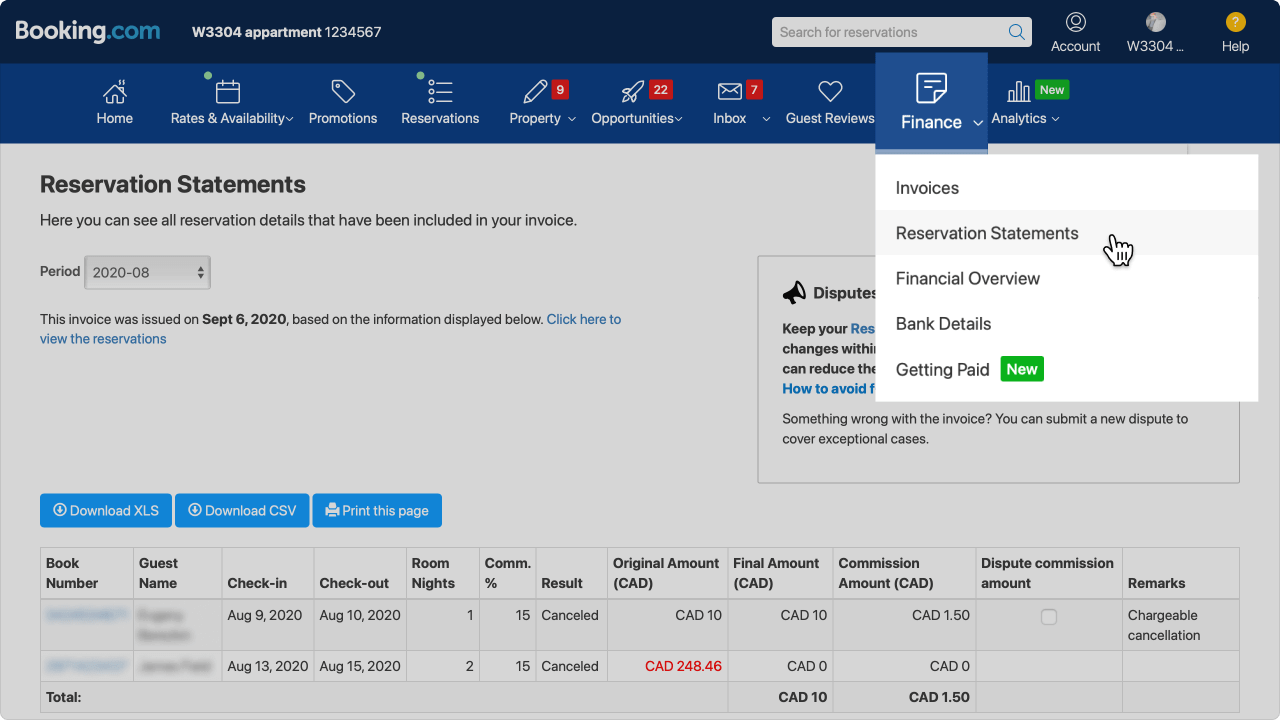This screenshot has width=1280, height=720.
Task: Click the Download XLS button
Action: pos(105,510)
